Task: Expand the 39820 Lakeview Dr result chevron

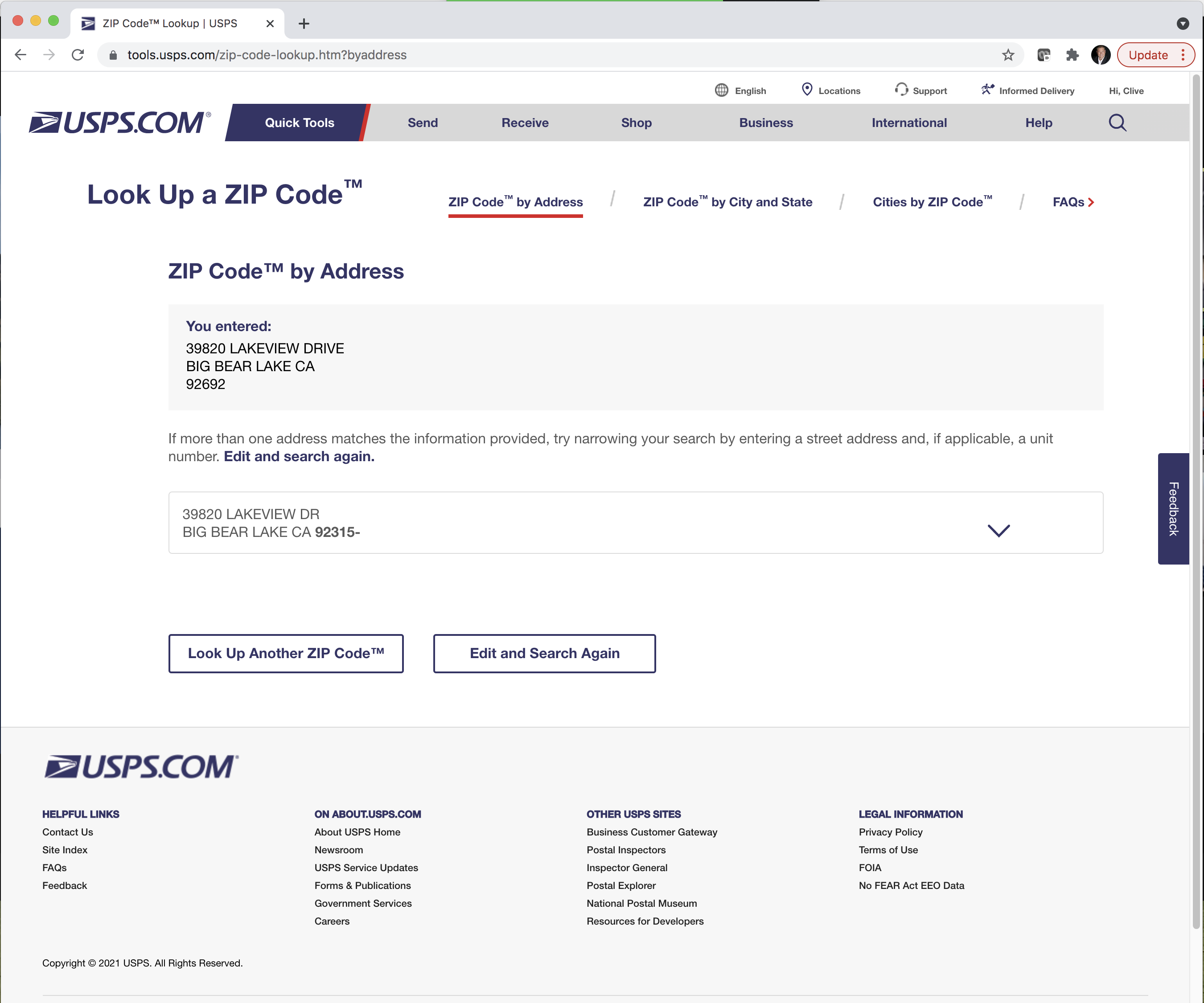Action: [999, 530]
